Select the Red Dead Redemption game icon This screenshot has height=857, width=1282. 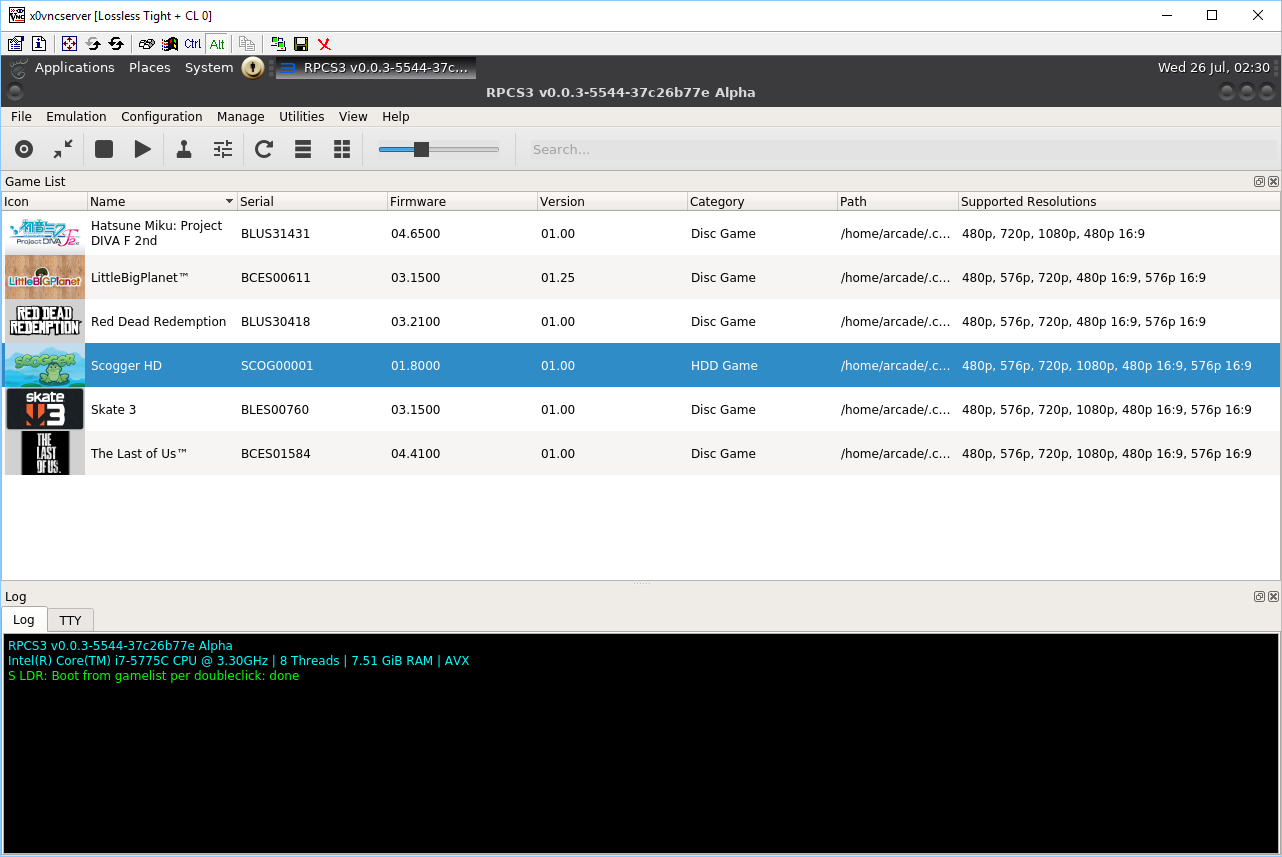[45, 321]
